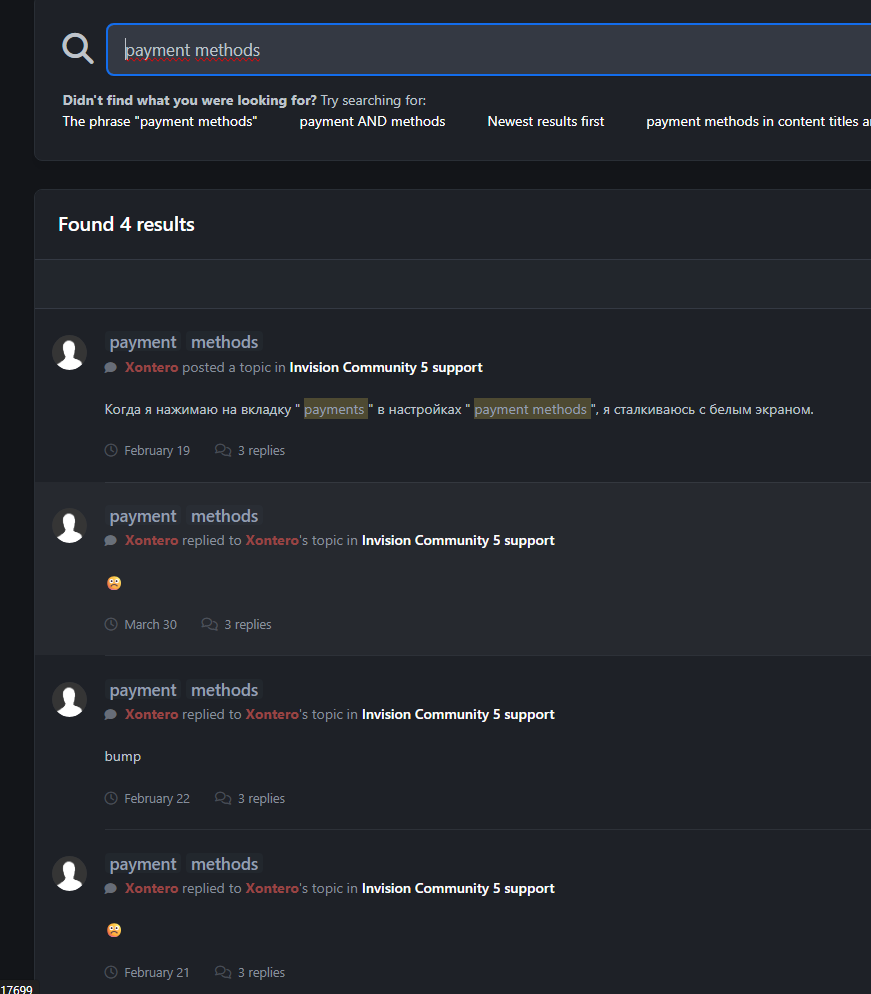The height and width of the screenshot is (994, 871).
Task: Click Xontero's avatar on March 30 result
Action: (69, 526)
